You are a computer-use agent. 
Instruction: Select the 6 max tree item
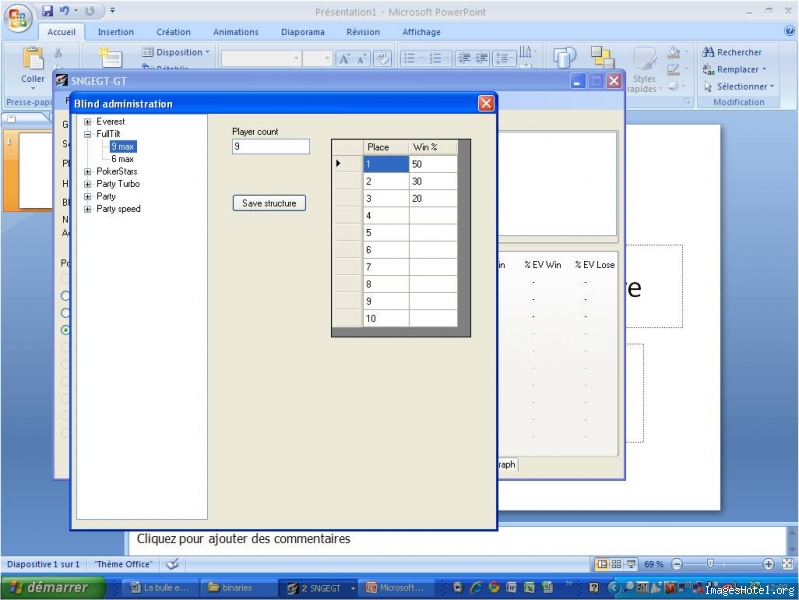tap(122, 159)
